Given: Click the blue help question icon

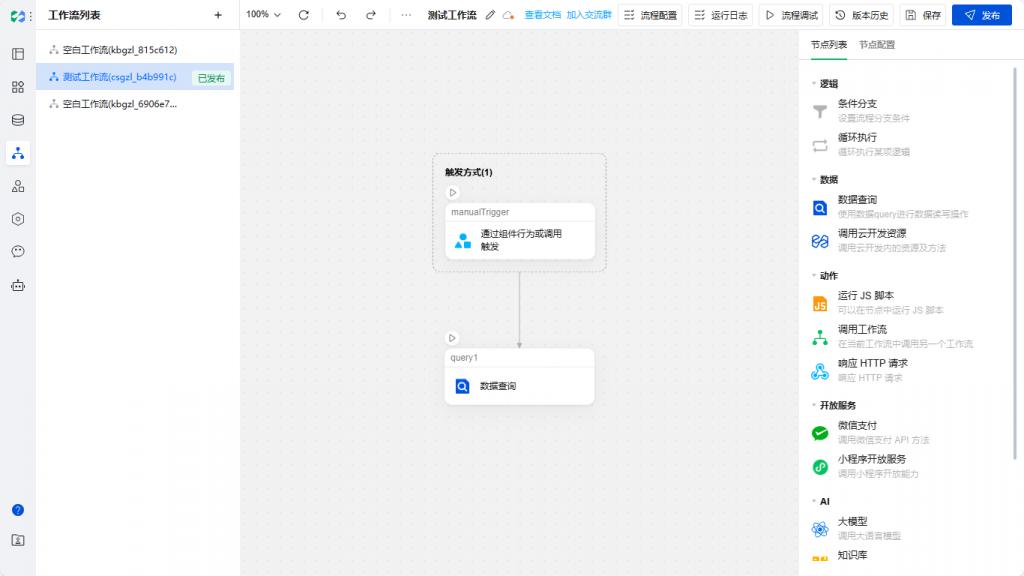Looking at the screenshot, I should coord(18,510).
